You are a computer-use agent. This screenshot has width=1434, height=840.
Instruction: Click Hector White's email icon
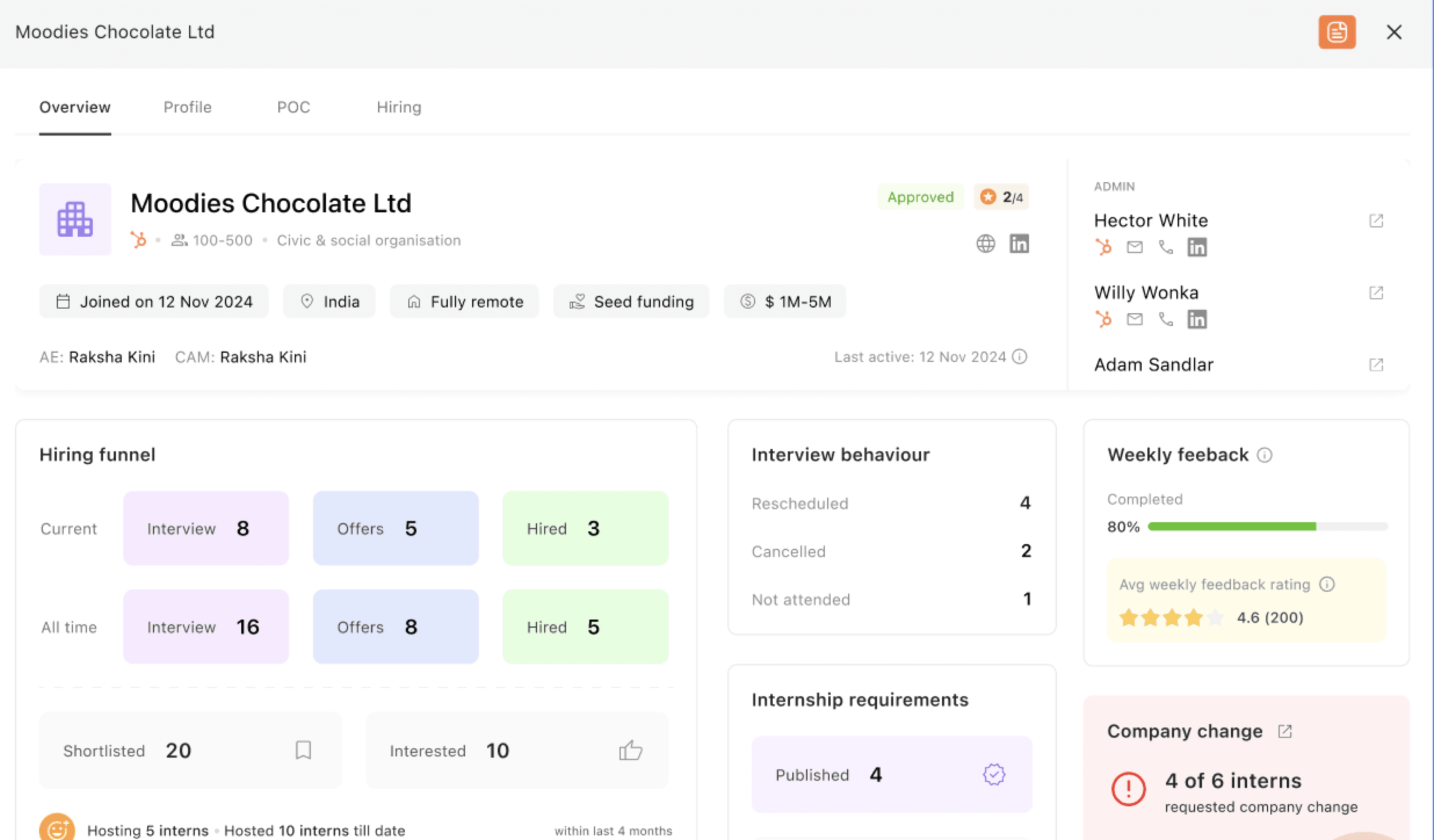1135,247
